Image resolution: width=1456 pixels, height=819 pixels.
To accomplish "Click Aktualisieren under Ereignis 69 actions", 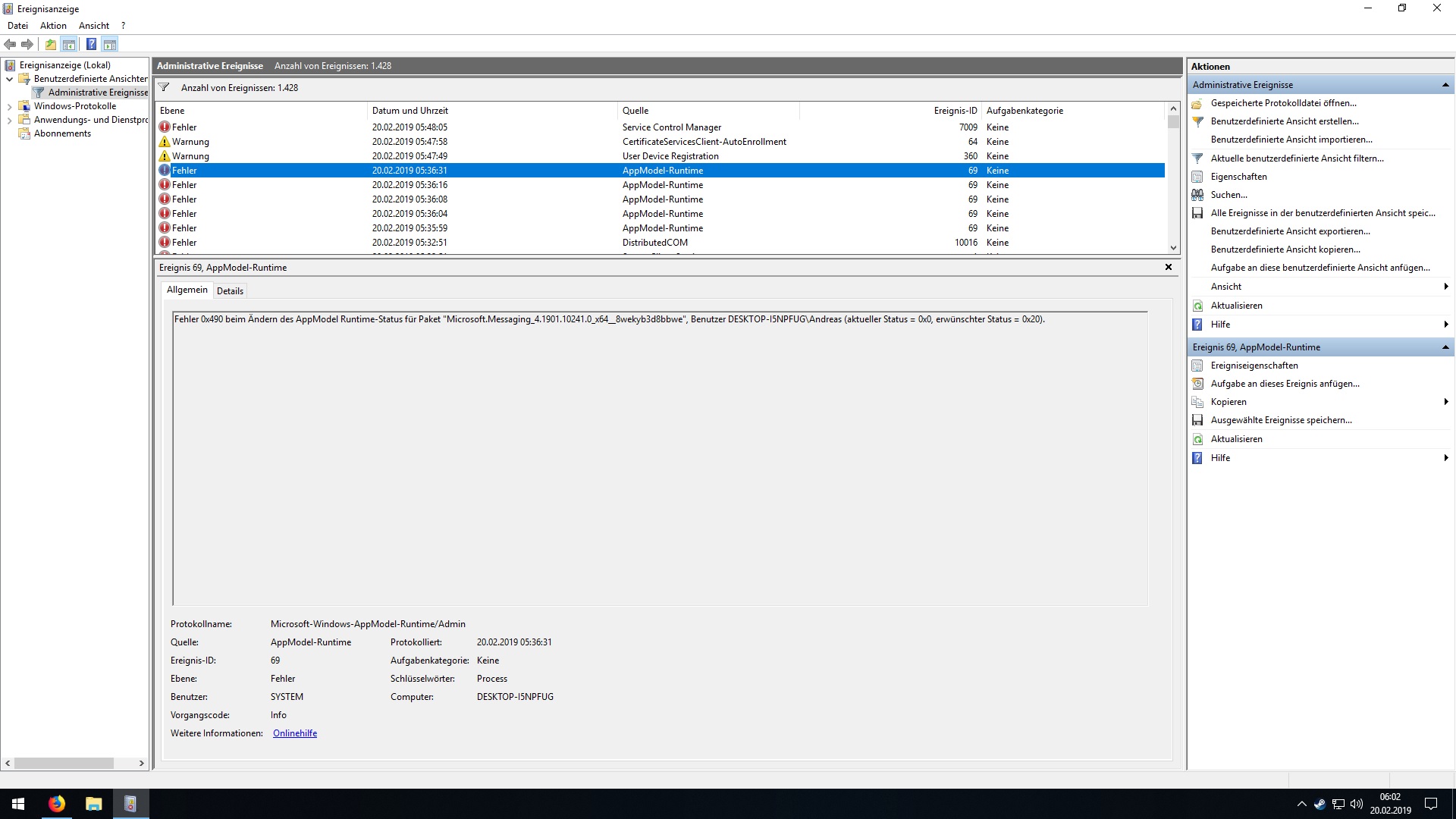I will point(1236,439).
